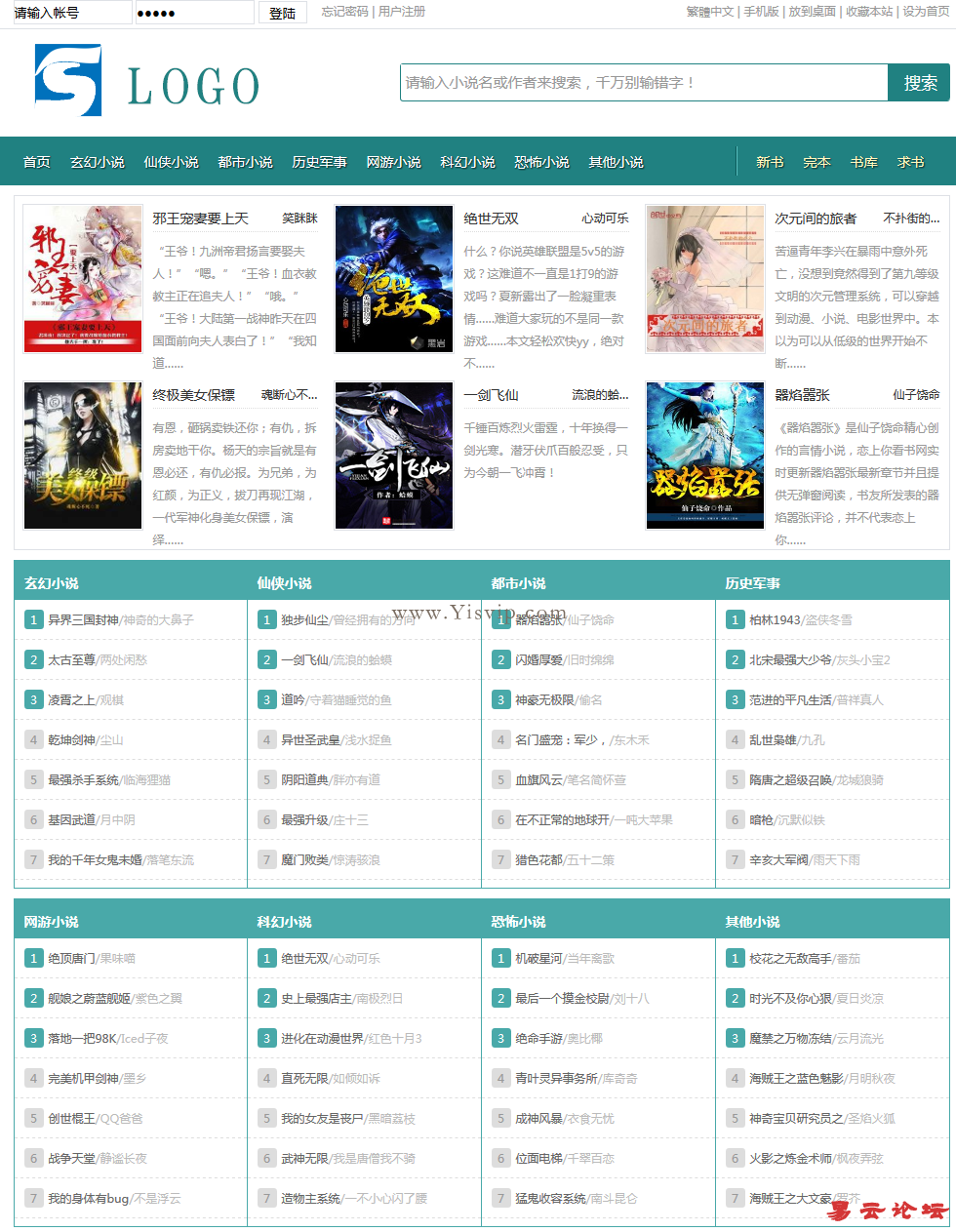Viewport: 956px width, 1232px height.
Task: Open the 终极美女保镖 cover image
Action: click(x=82, y=456)
